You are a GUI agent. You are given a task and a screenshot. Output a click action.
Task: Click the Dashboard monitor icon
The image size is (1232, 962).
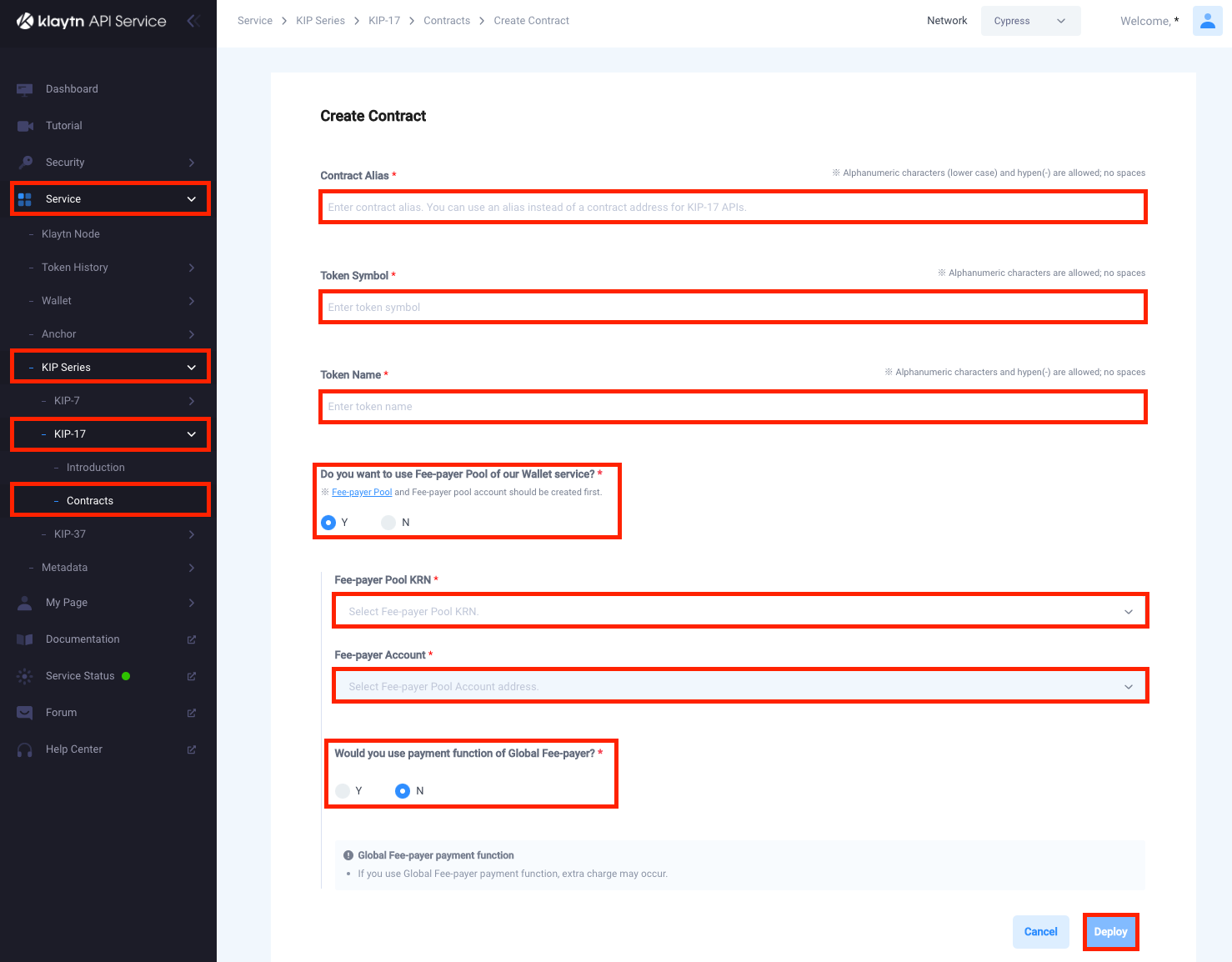click(x=25, y=89)
